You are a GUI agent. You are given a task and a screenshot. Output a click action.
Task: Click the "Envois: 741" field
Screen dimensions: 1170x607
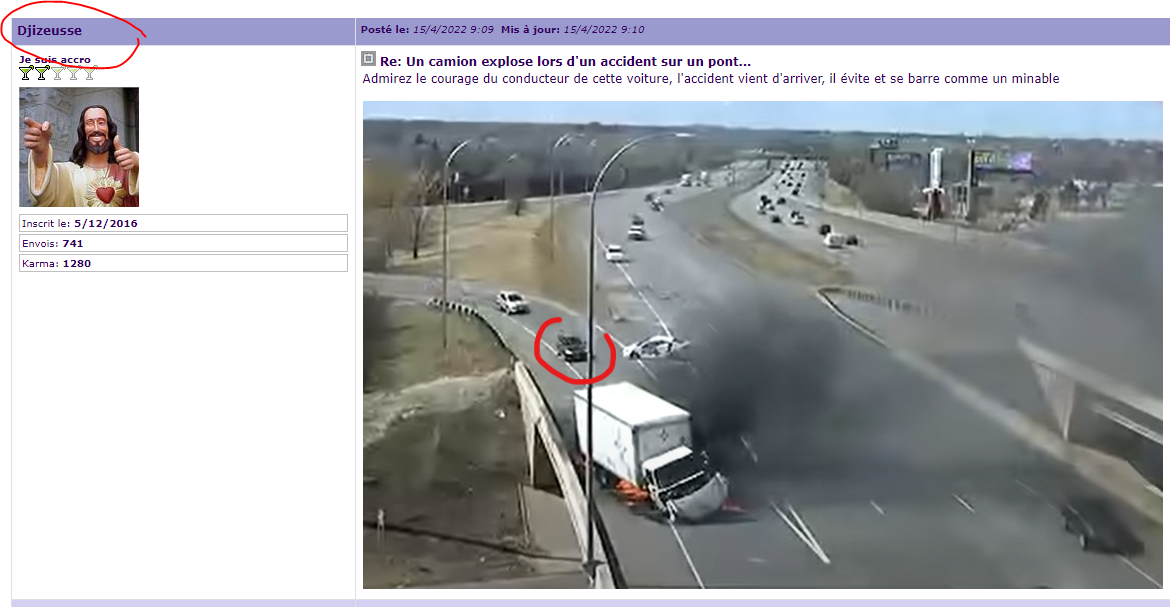183,243
